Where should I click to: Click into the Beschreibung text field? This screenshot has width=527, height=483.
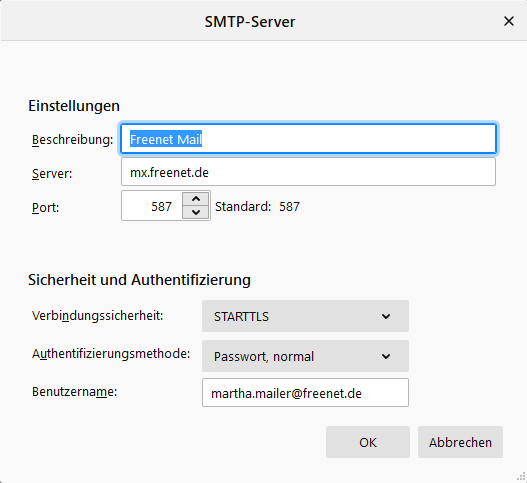click(308, 139)
